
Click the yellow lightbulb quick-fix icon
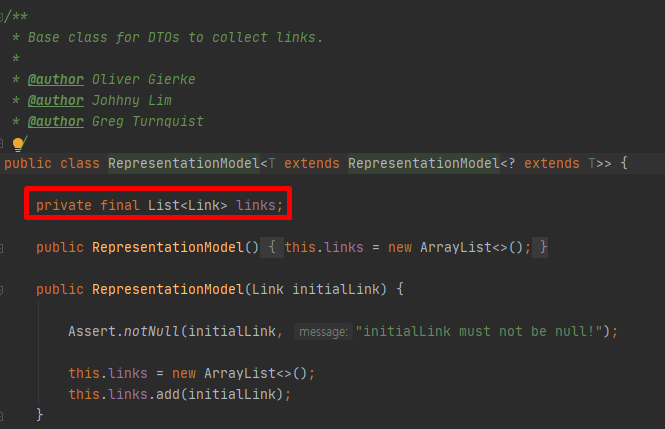pyautogui.click(x=18, y=144)
